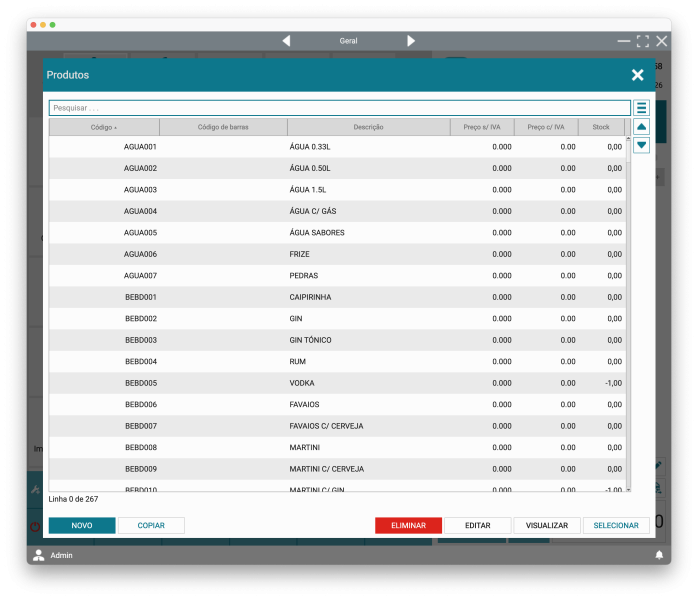Click the Preço s/ IVA column header

point(482,127)
